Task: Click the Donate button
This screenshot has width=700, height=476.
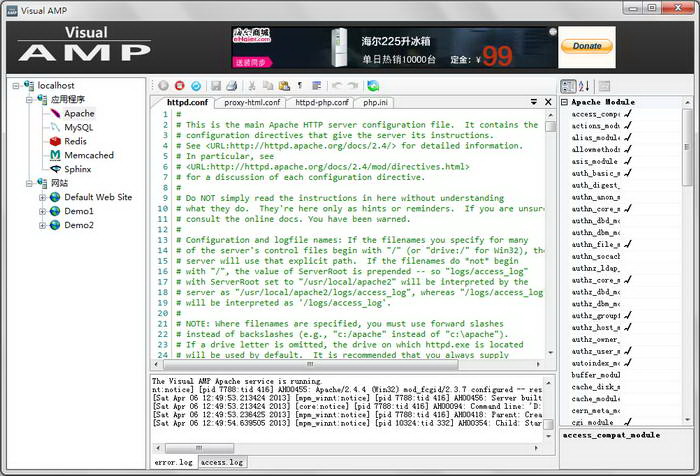Action: point(587,46)
